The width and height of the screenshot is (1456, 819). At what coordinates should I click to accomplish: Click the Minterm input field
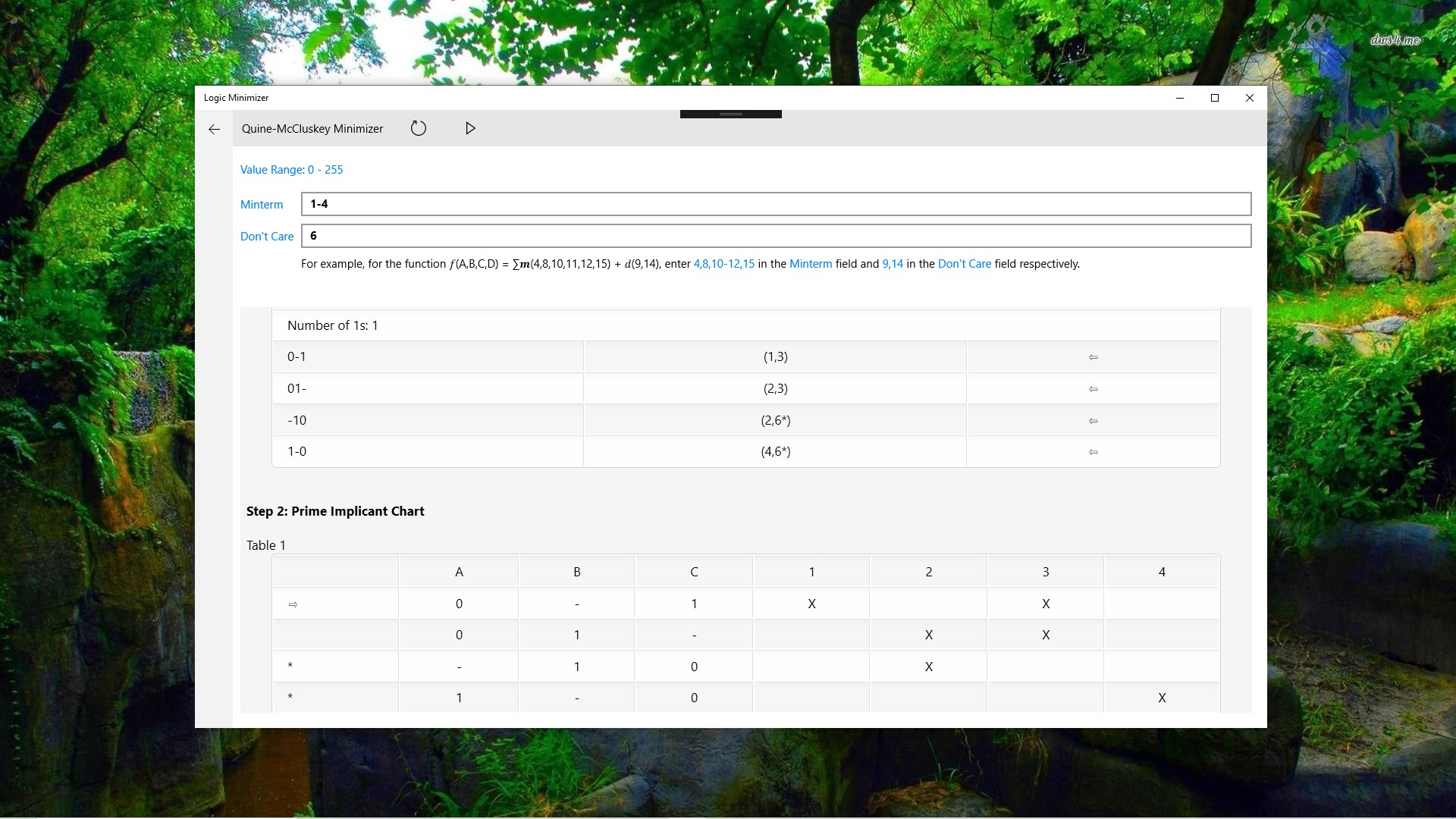point(775,204)
